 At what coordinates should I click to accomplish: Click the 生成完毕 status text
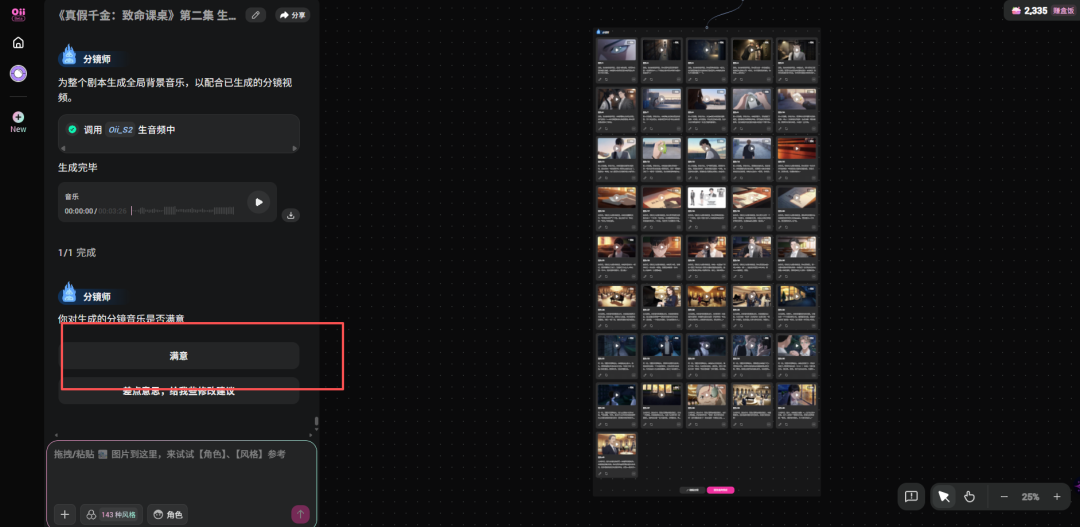click(x=78, y=167)
